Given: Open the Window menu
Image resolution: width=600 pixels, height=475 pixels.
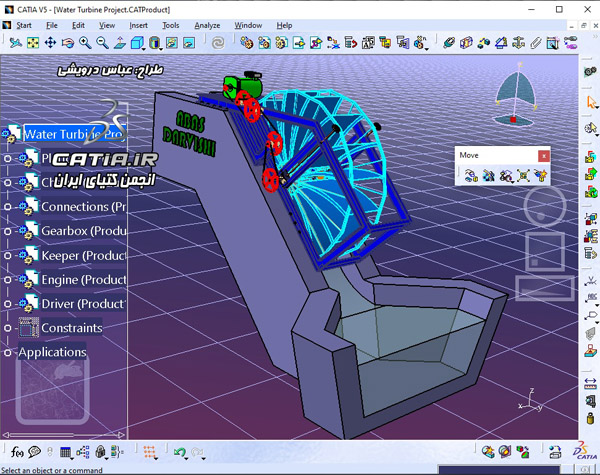Looking at the screenshot, I should point(248,25).
